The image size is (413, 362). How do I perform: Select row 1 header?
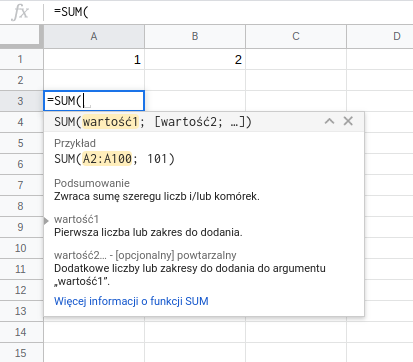pyautogui.click(x=21, y=59)
